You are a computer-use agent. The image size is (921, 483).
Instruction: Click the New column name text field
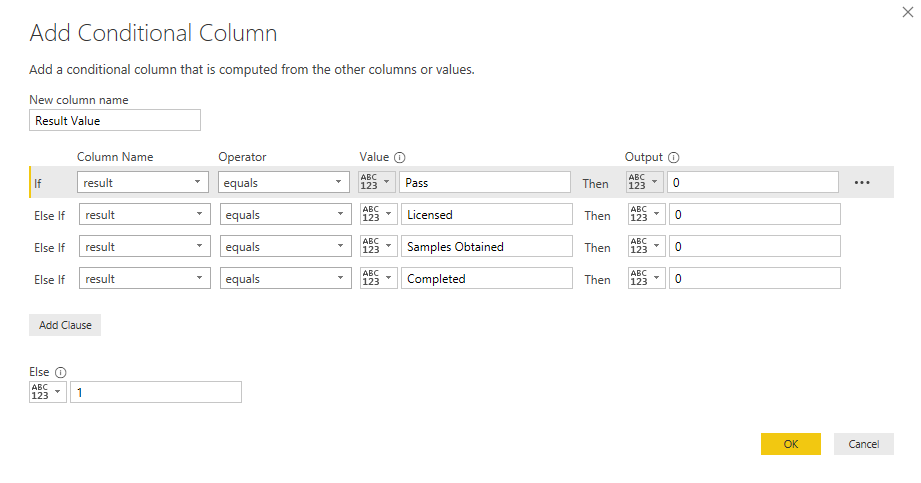115,121
